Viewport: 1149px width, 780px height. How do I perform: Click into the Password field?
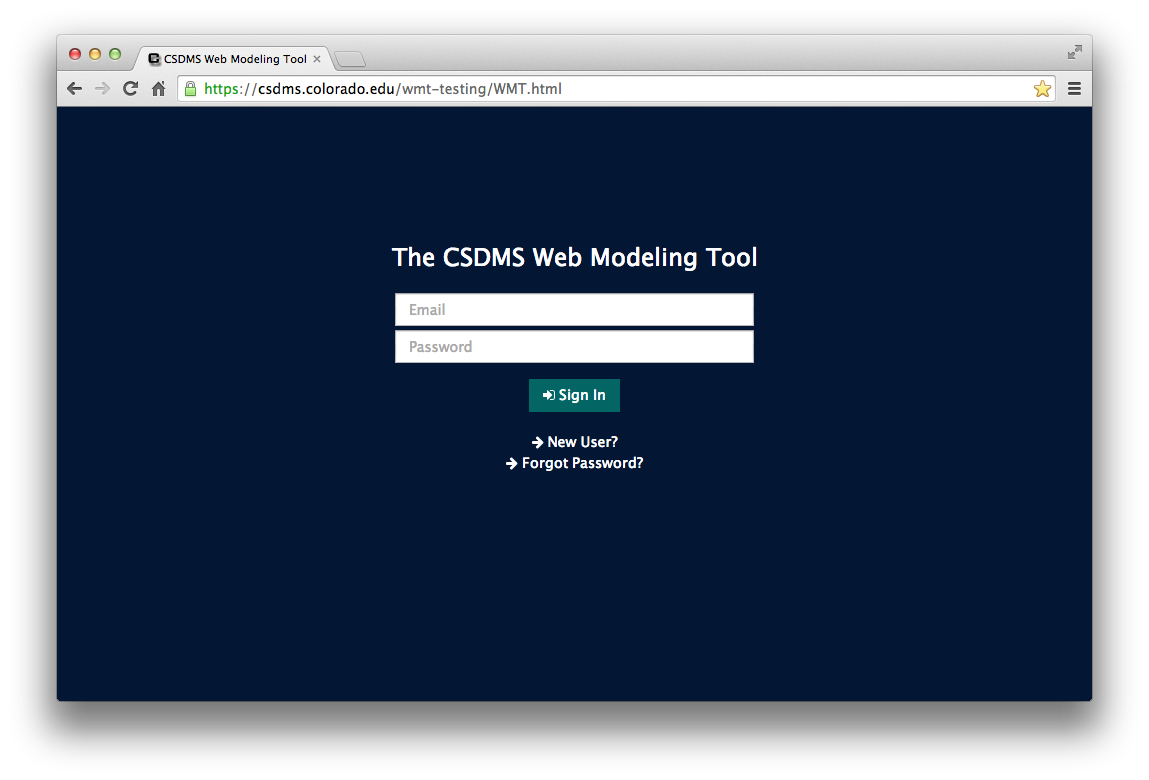[574, 347]
